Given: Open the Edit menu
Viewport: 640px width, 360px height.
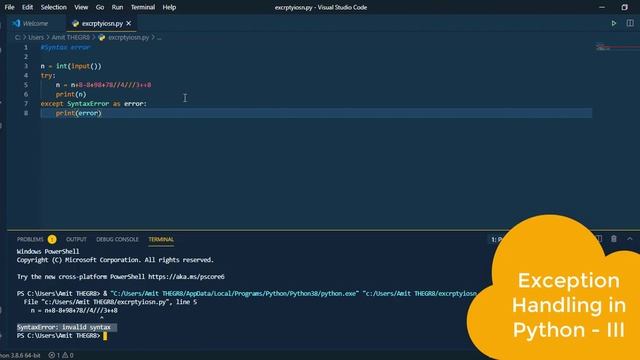Looking at the screenshot, I should (27, 7).
